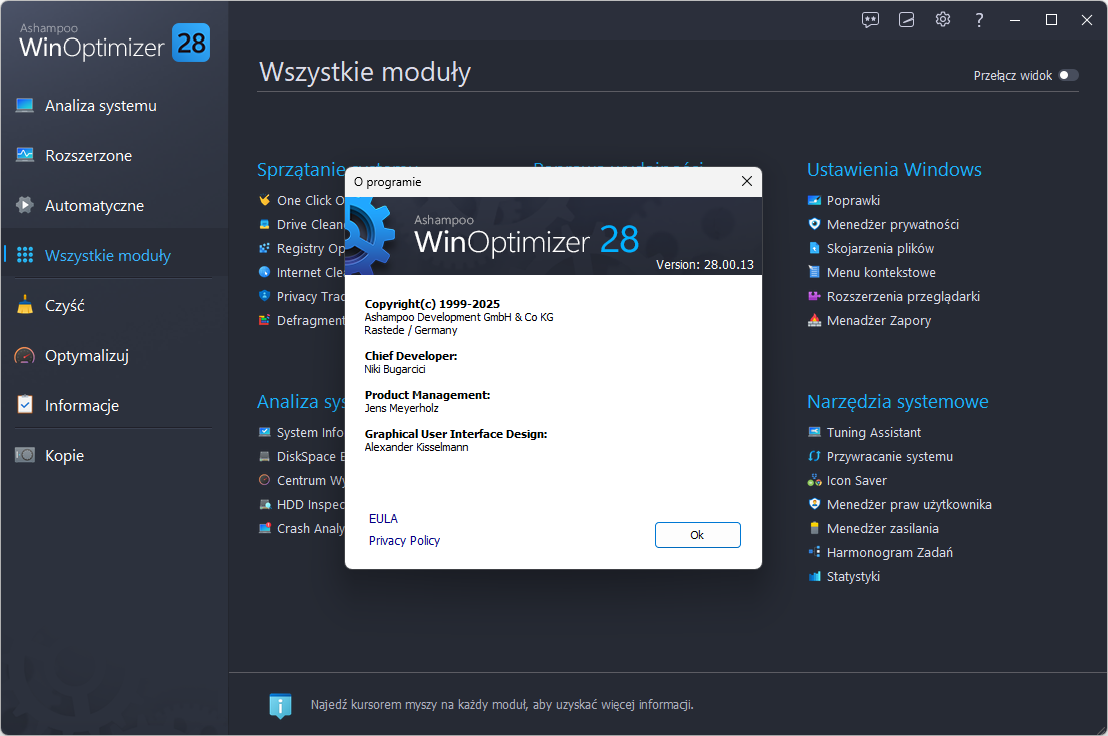Viewport: 1108px width, 736px height.
Task: Click WinOptimizer 28 logo in sidebar
Action: [x=114, y=42]
